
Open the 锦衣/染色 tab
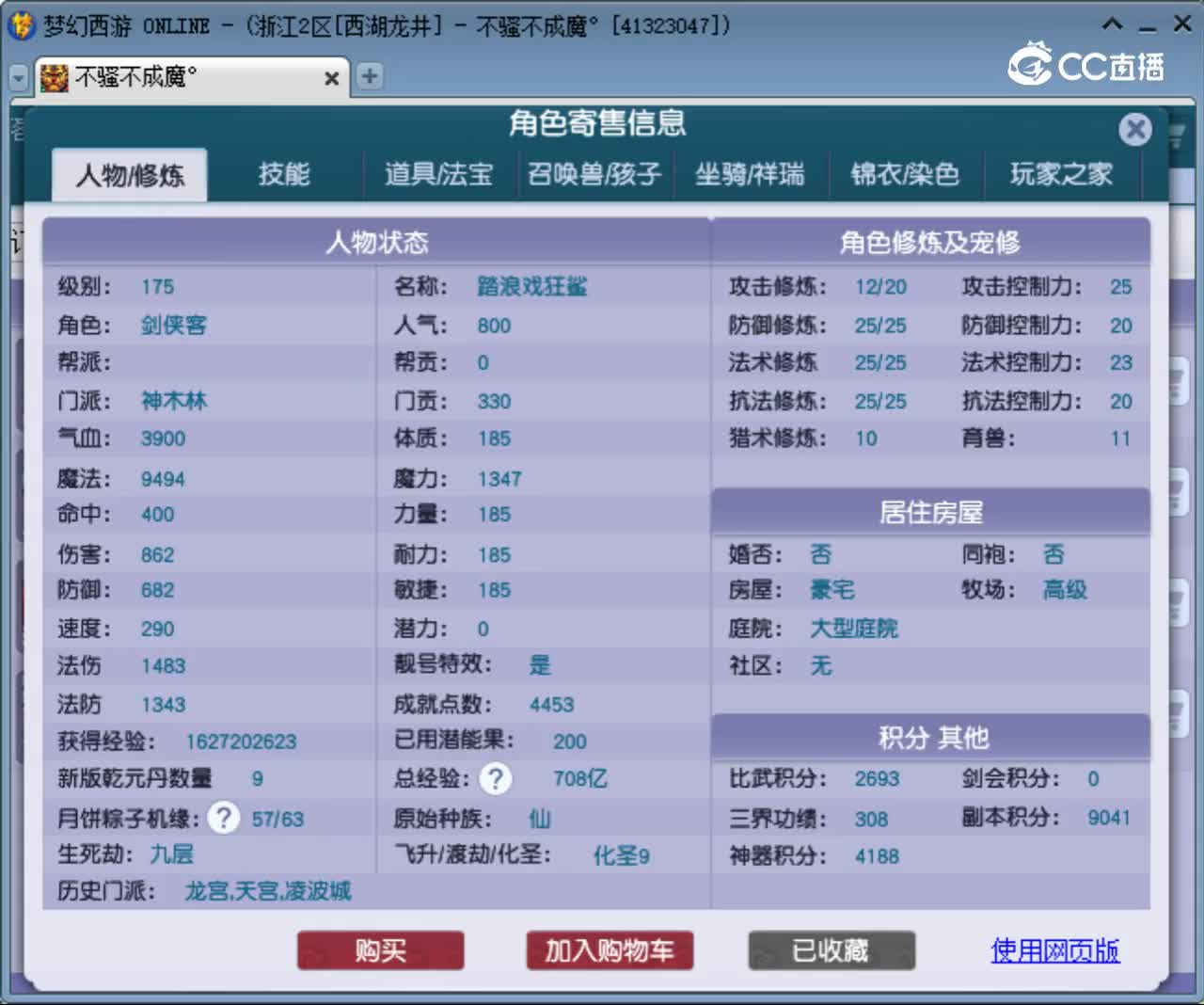(905, 174)
